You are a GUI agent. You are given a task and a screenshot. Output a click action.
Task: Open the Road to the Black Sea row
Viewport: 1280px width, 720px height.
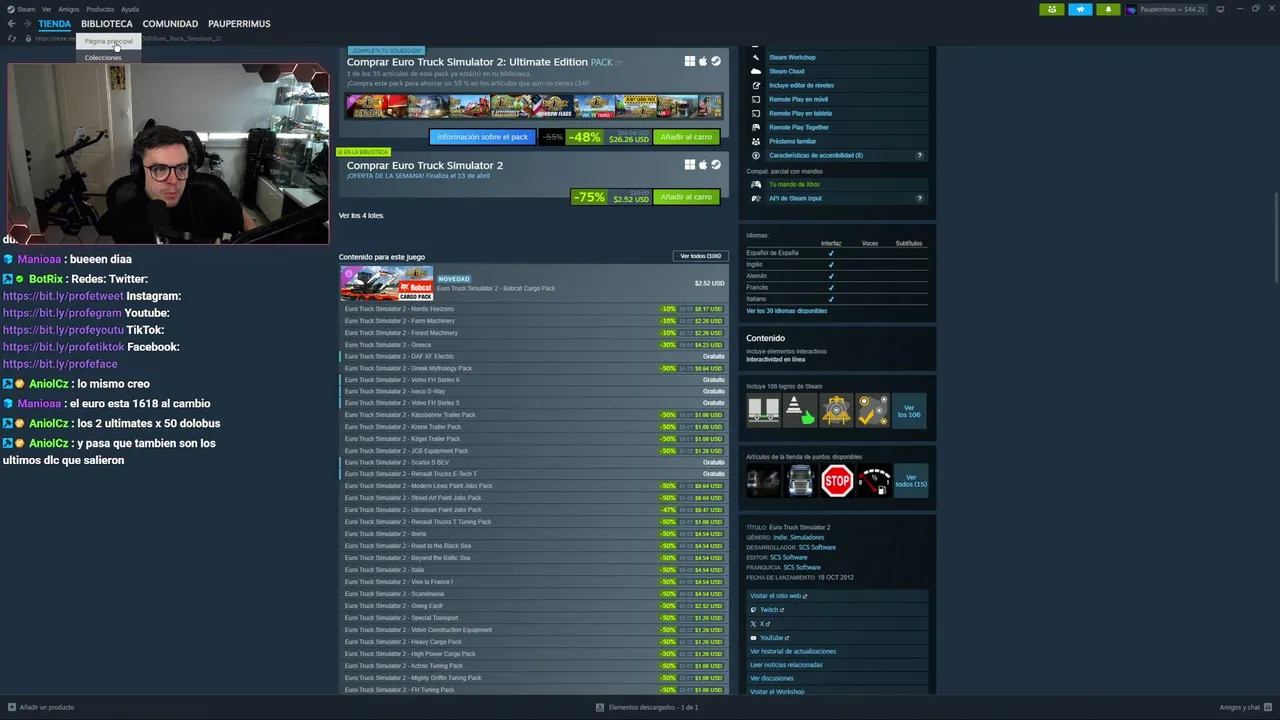coord(534,546)
